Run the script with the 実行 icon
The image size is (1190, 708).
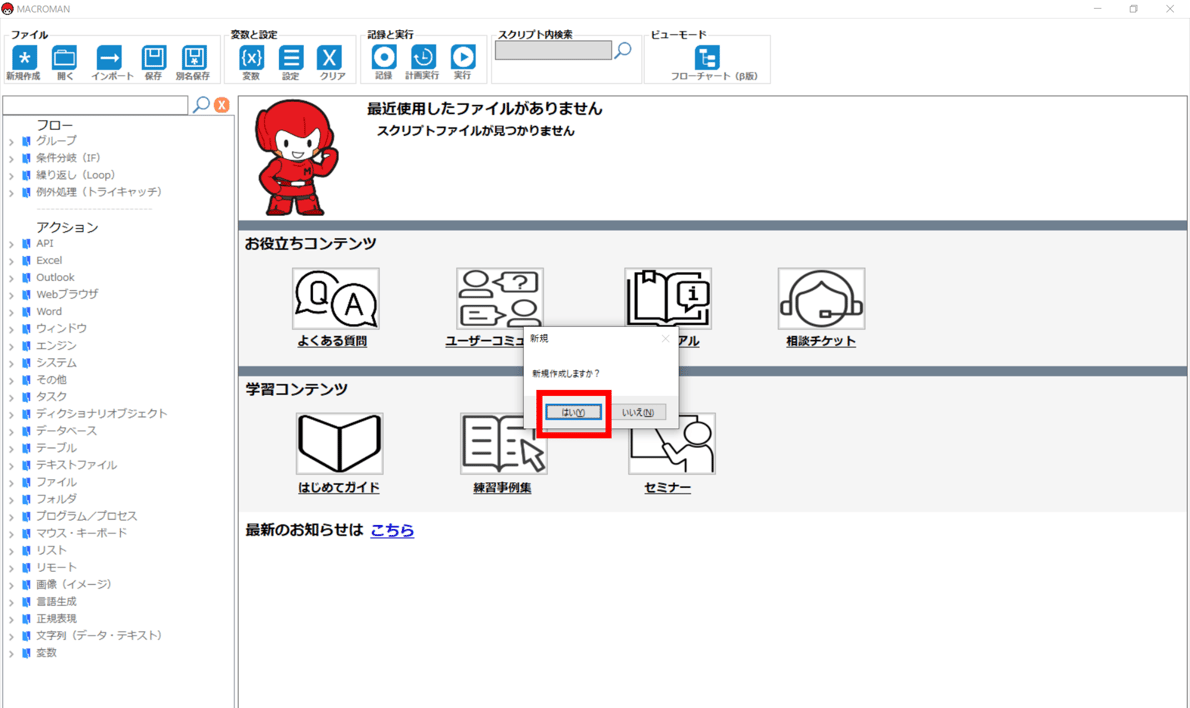coord(463,57)
